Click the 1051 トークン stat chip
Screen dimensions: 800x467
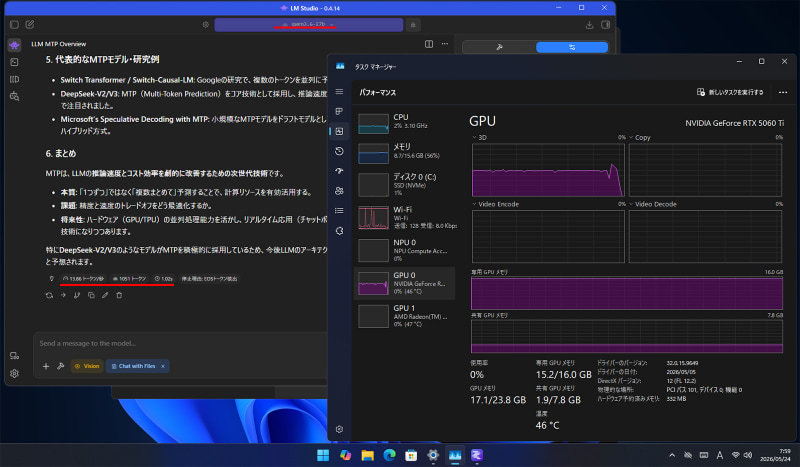point(130,279)
